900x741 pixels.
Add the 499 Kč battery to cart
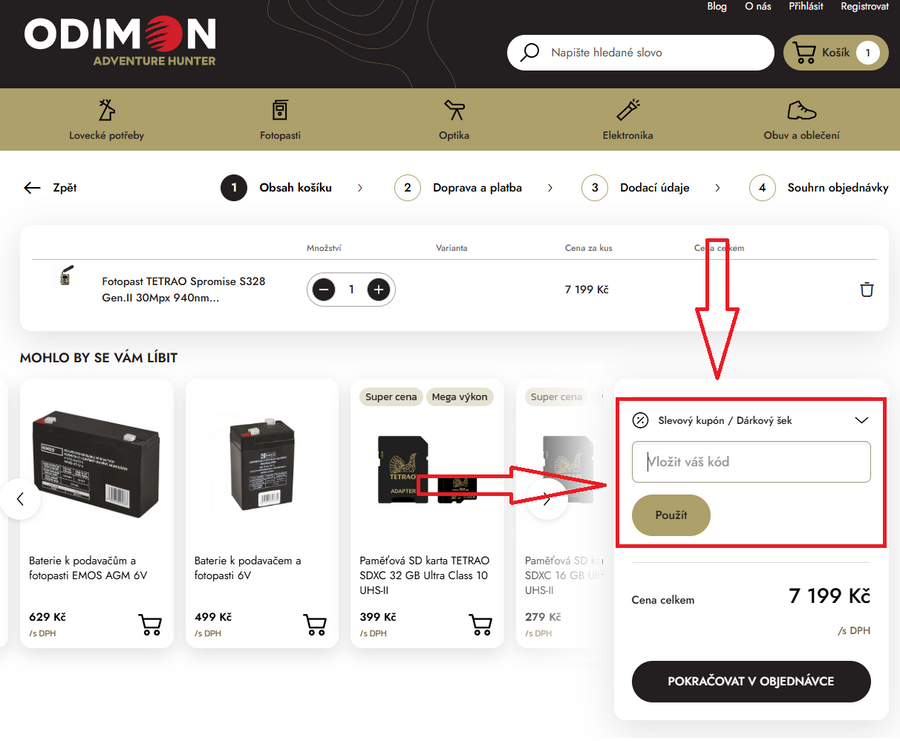(x=315, y=625)
